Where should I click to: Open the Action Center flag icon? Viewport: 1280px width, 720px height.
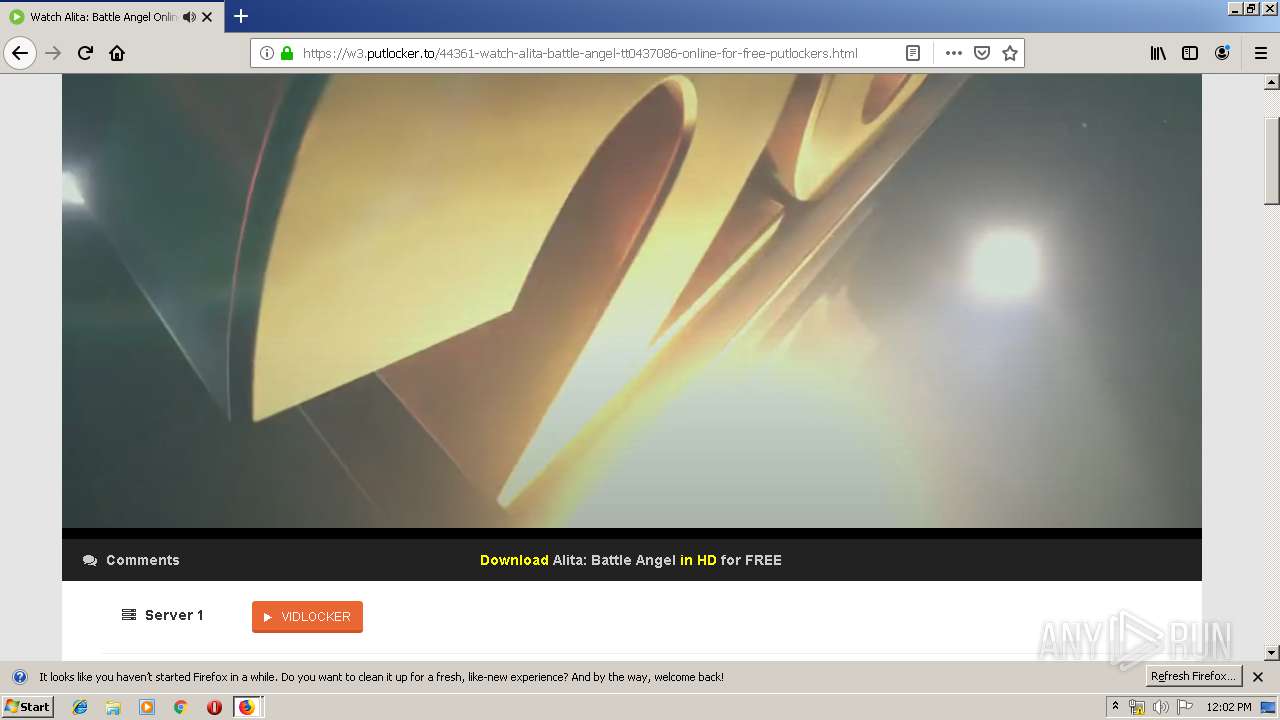[x=1185, y=707]
